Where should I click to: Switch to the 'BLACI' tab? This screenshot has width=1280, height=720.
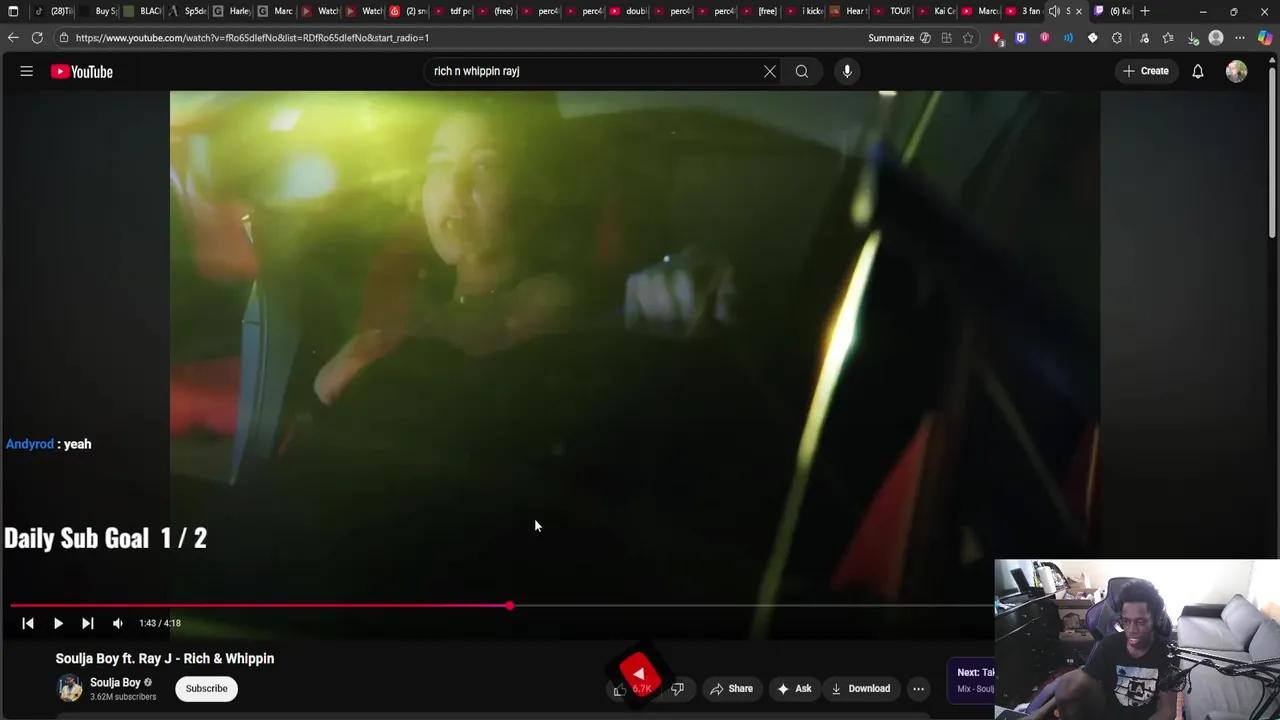point(143,11)
